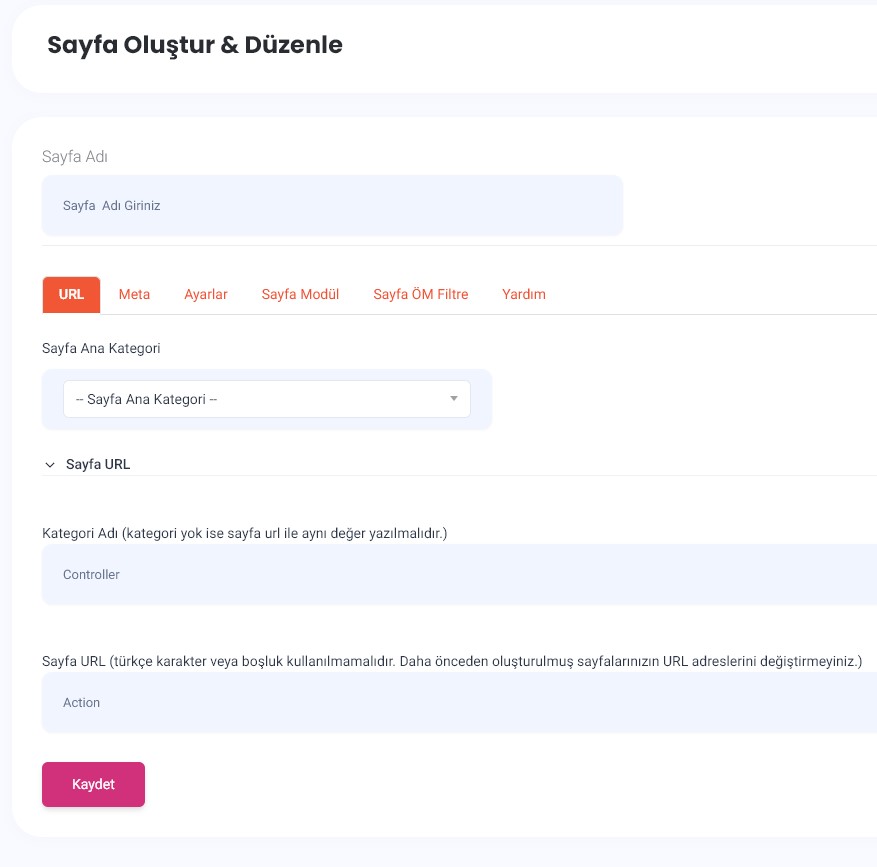Click into the Action input field
Viewport: 877px width, 867px height.
click(460, 703)
